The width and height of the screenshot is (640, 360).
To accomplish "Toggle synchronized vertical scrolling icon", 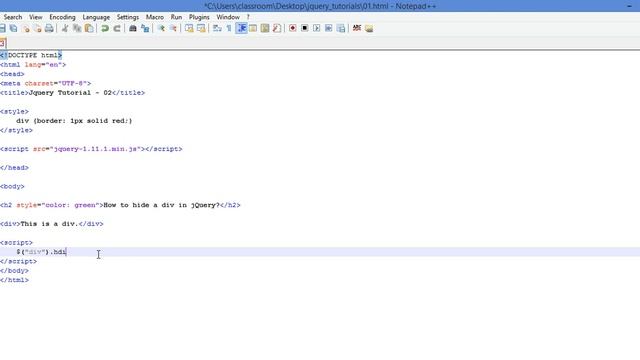I will tap(189, 28).
